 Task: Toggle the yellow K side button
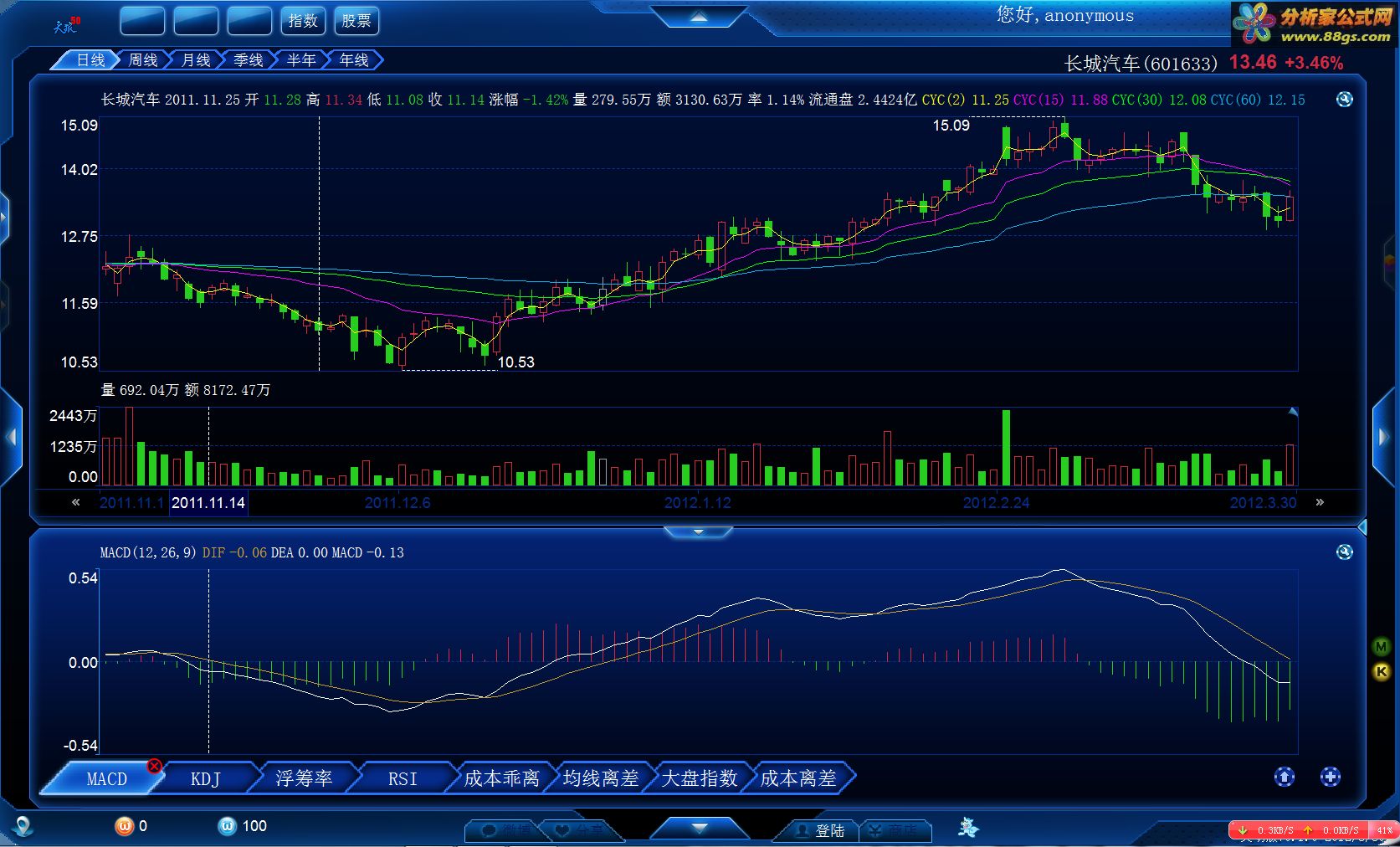pos(1382,671)
